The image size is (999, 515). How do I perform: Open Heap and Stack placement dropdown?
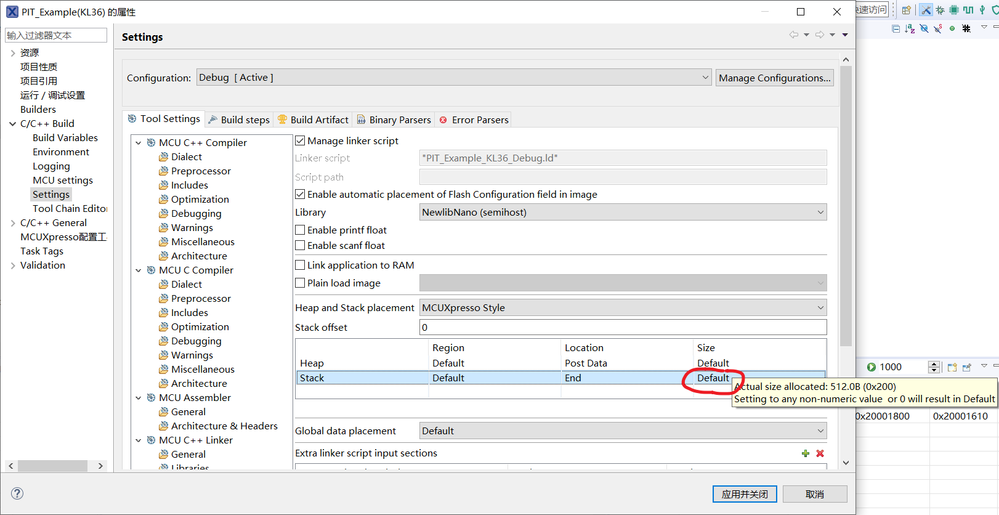622,308
